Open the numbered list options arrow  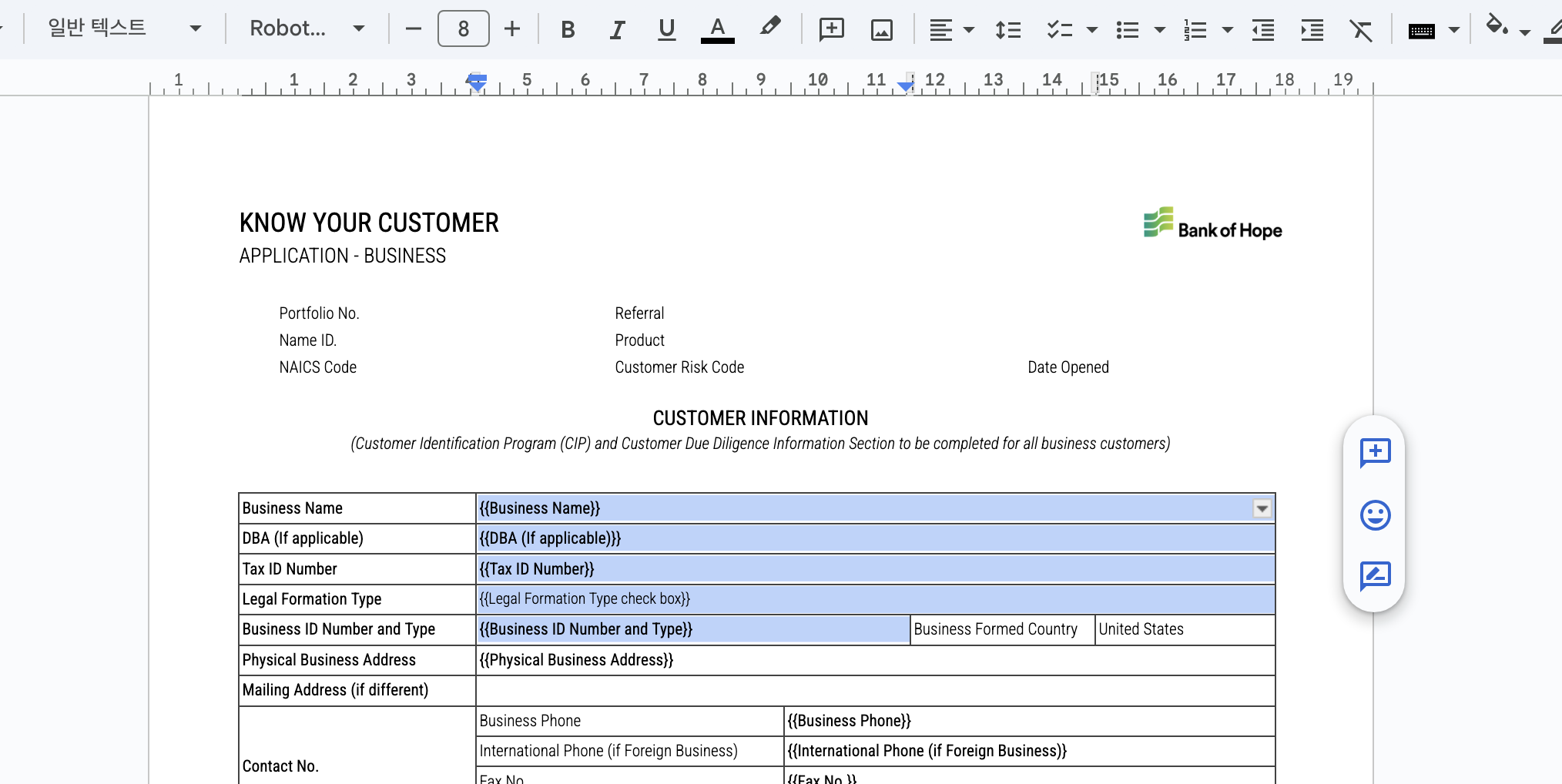coord(1228,29)
